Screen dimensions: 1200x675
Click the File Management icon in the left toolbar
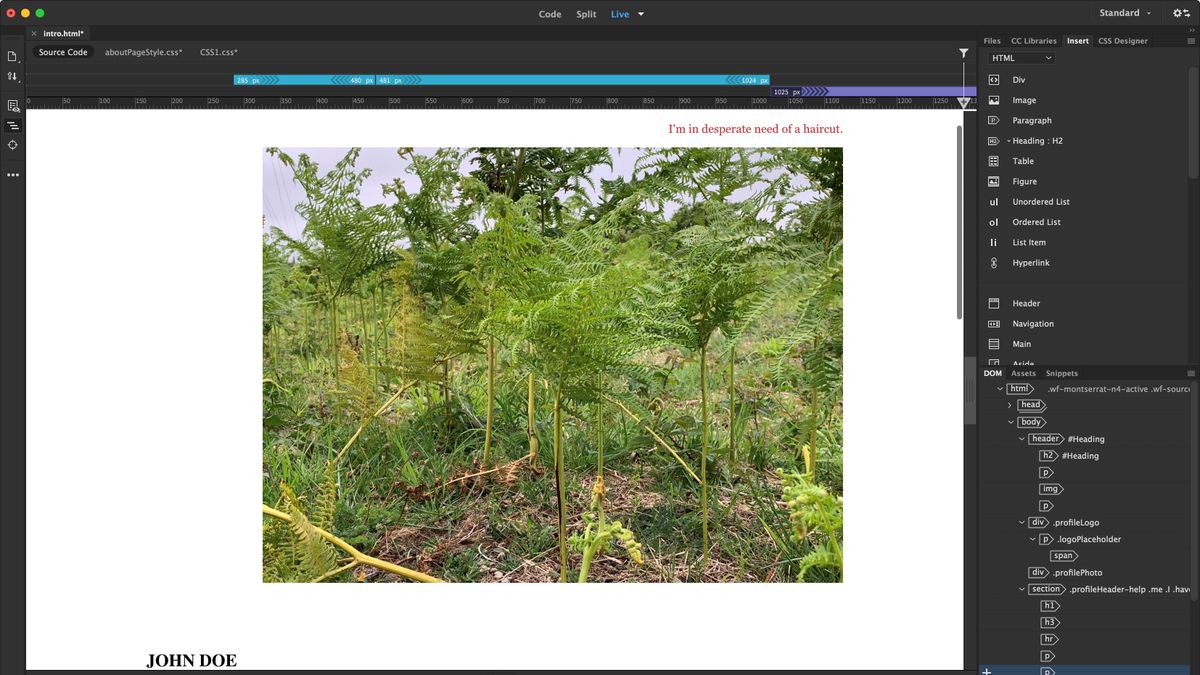click(13, 58)
